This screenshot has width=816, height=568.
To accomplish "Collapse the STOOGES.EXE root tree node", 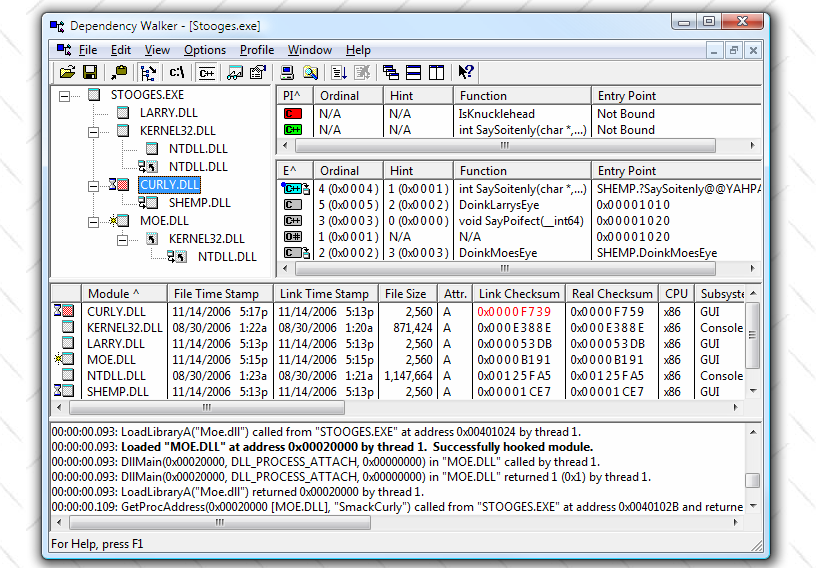I will point(65,95).
